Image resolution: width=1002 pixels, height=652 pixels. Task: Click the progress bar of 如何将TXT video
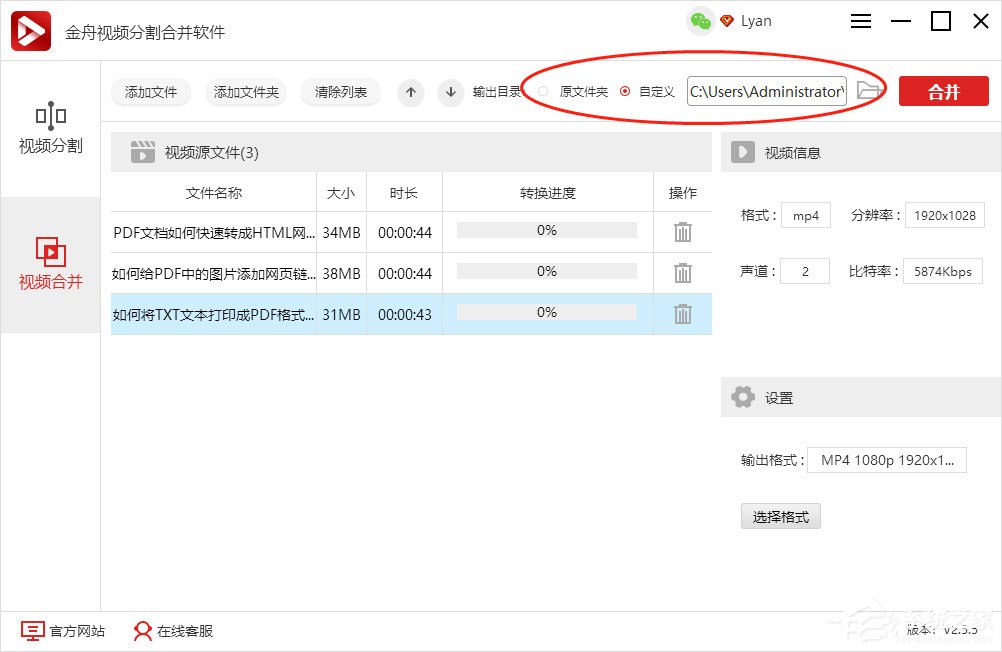pyautogui.click(x=546, y=314)
